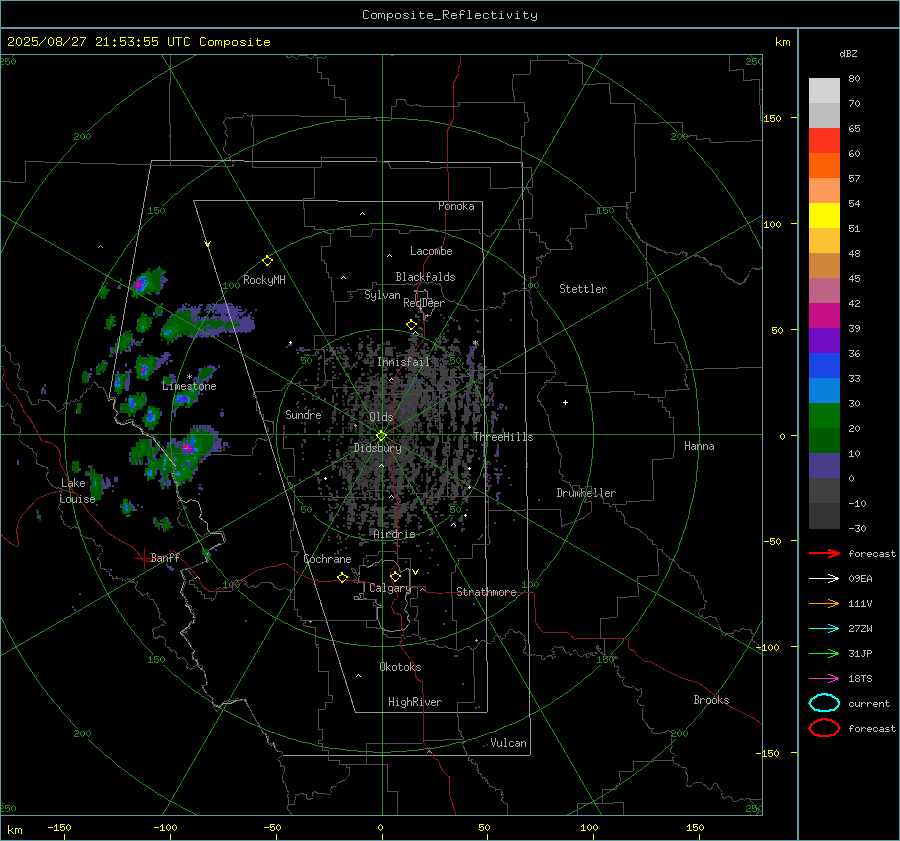Click the RedDeer city label
The width and height of the screenshot is (900, 841).
(x=424, y=303)
